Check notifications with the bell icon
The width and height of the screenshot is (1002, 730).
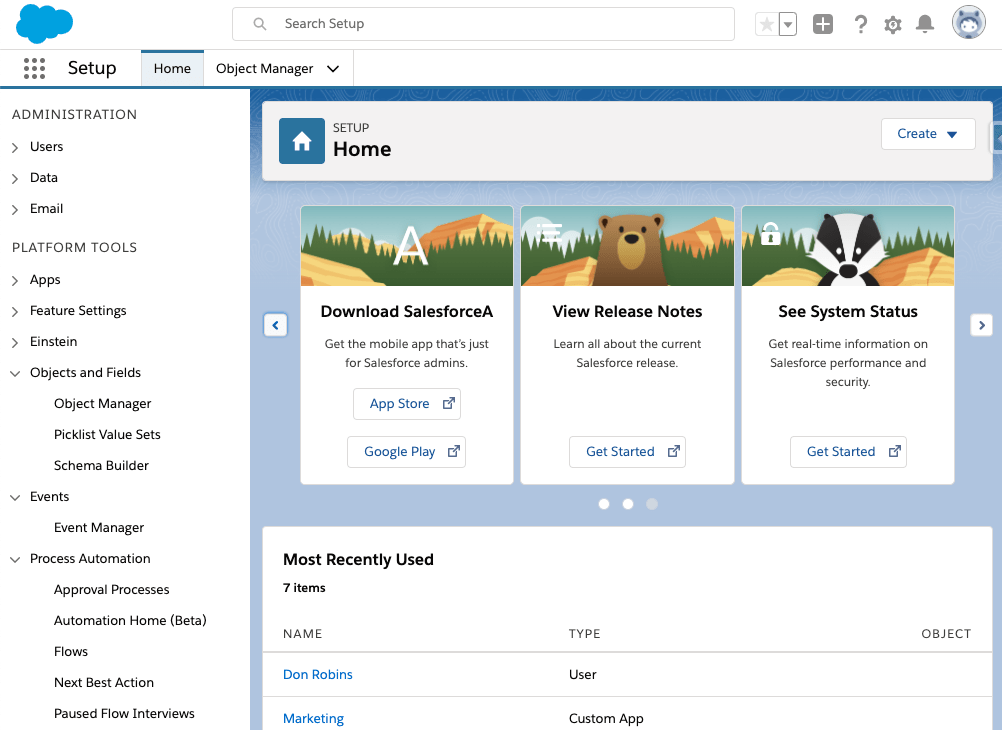[x=924, y=24]
